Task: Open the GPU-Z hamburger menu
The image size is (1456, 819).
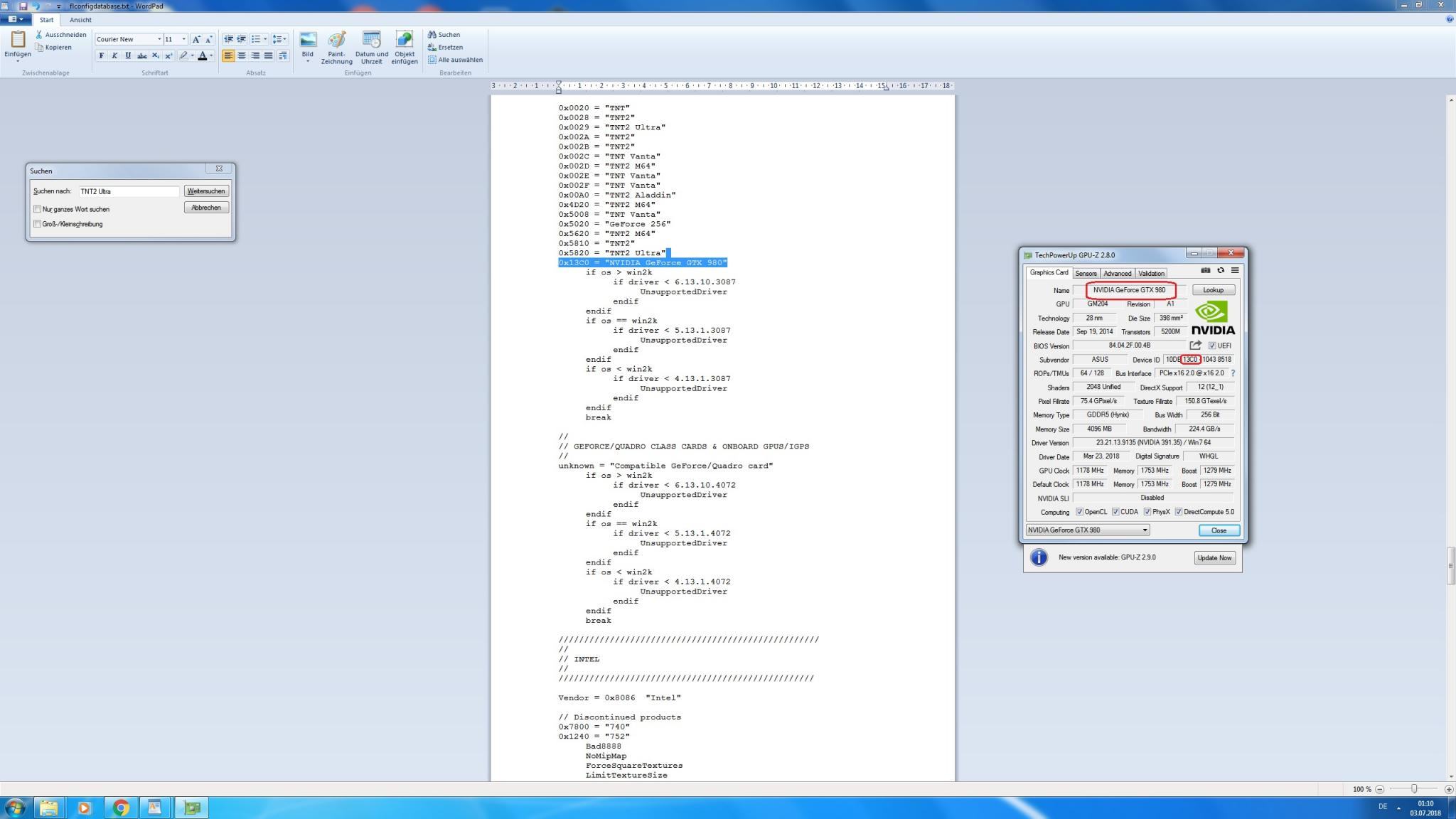Action: (x=1235, y=270)
